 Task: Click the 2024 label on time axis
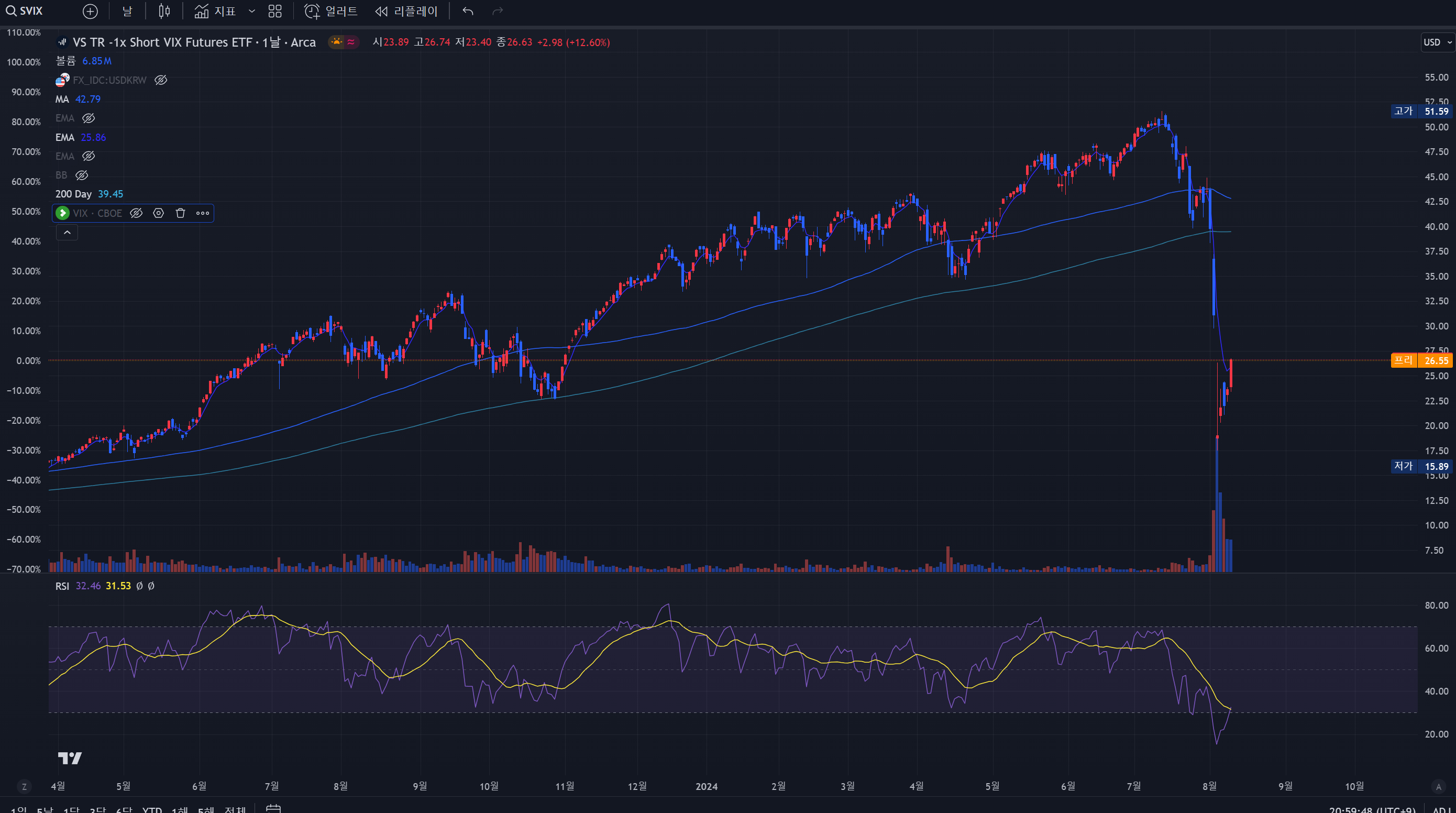coord(707,786)
